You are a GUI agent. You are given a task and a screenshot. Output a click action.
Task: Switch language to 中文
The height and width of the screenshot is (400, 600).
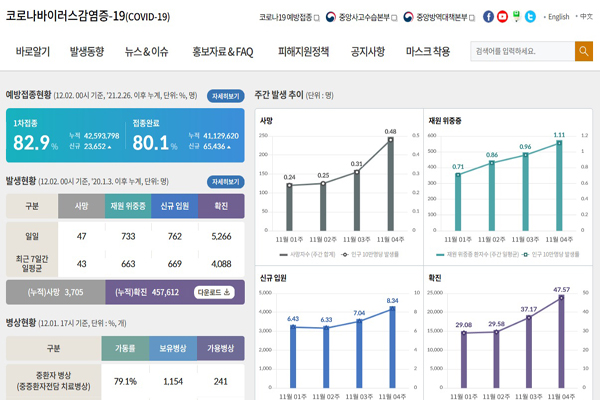point(586,16)
